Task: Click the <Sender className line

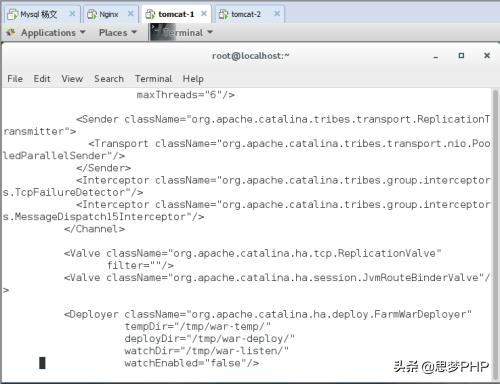Action: click(x=283, y=119)
